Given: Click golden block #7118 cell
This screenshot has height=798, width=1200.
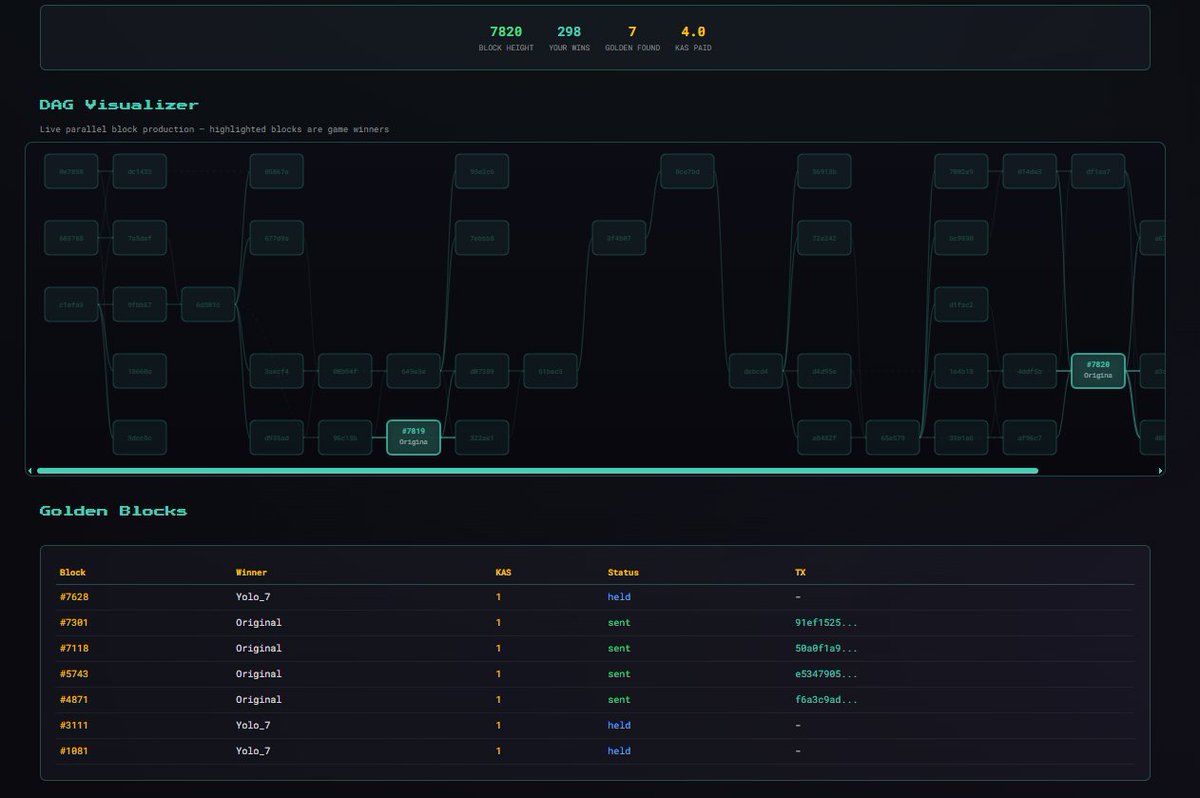Looking at the screenshot, I should tap(74, 648).
